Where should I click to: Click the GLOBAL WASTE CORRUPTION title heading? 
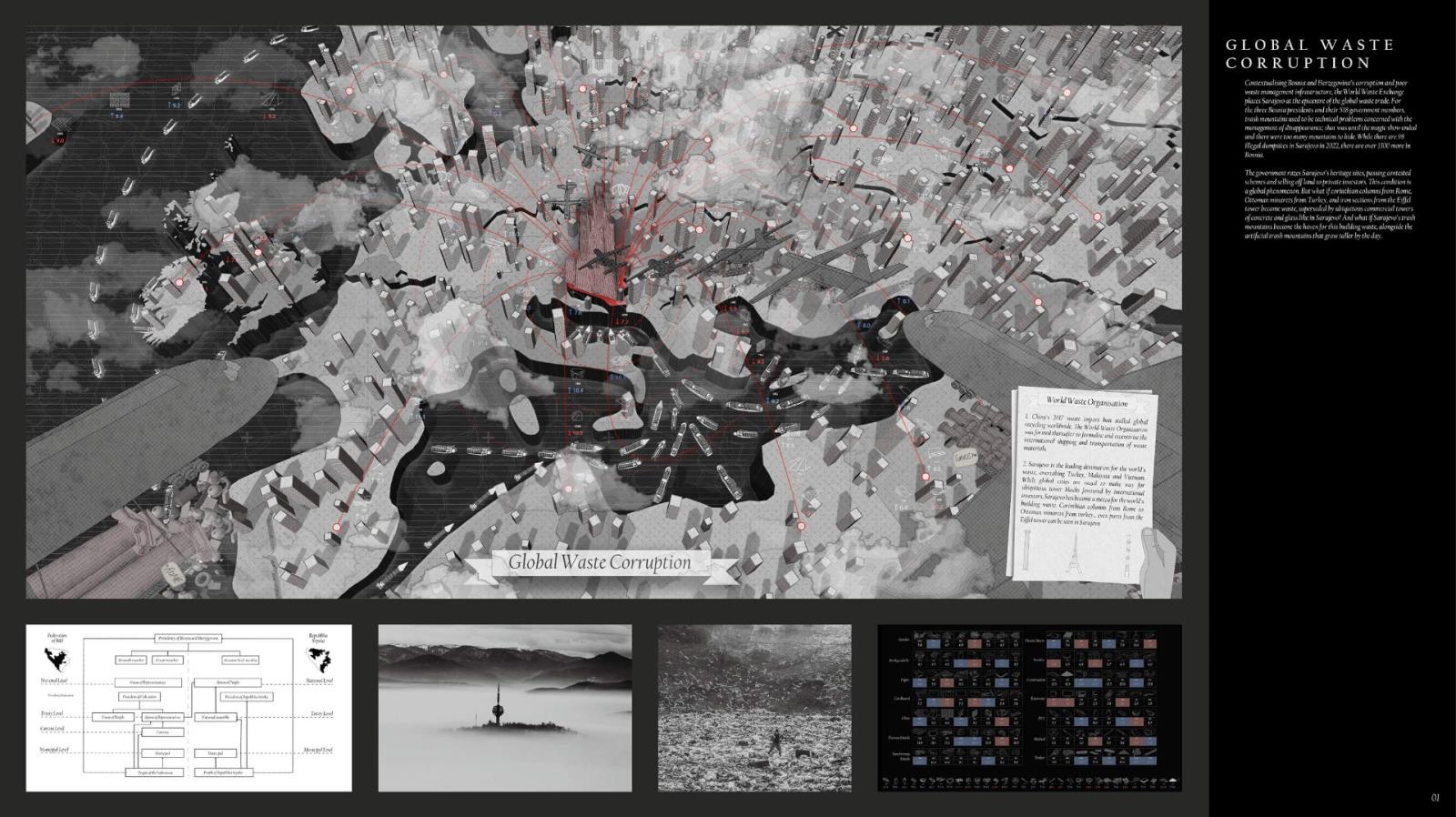coord(1309,54)
